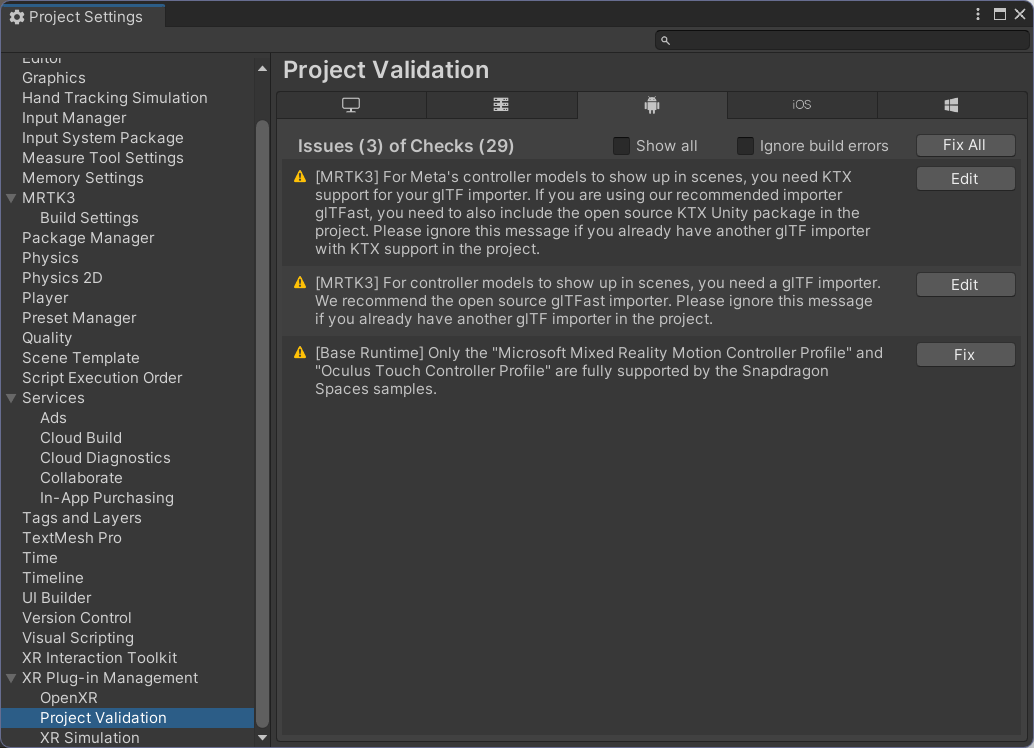Switch to the iOS platform tab

802,105
